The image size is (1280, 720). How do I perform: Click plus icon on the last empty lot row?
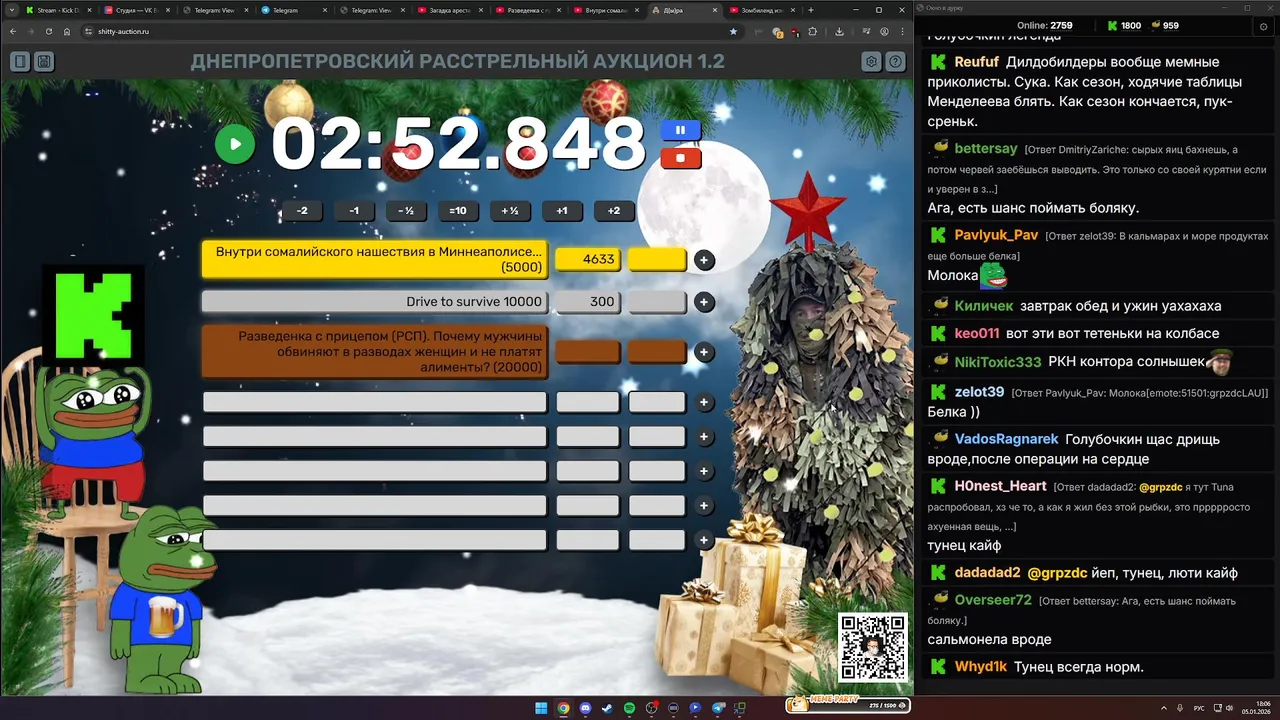(x=704, y=540)
